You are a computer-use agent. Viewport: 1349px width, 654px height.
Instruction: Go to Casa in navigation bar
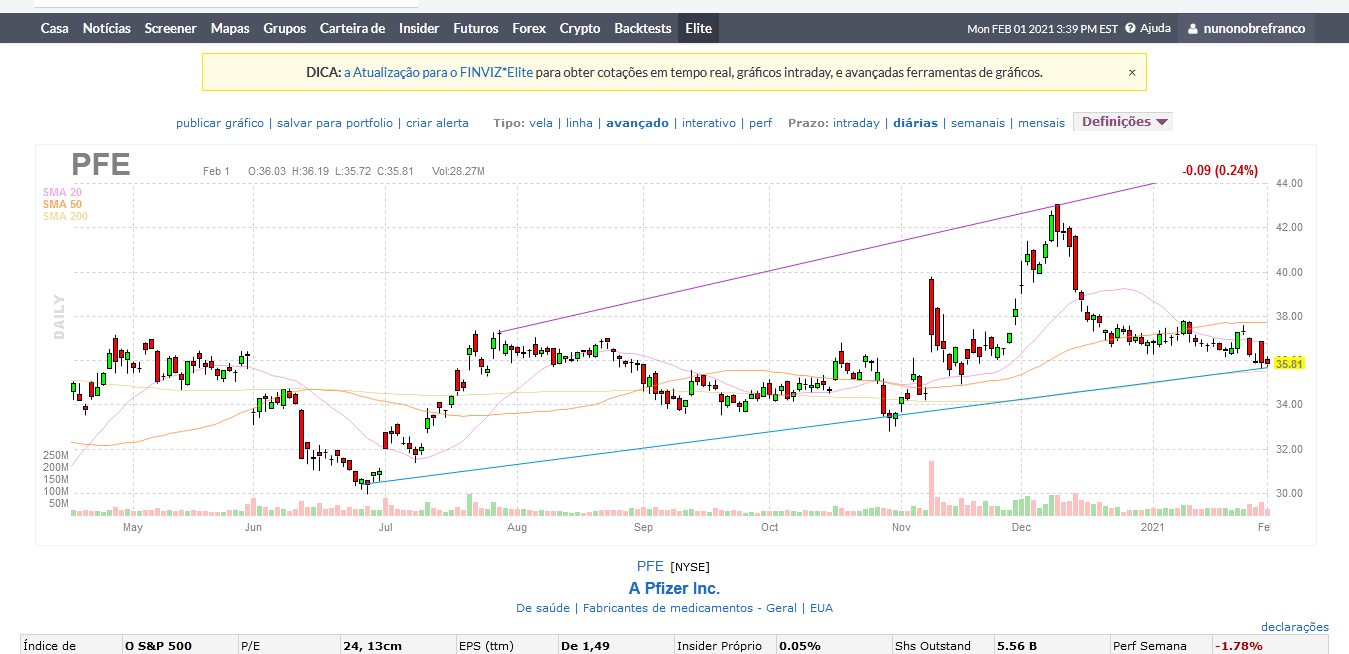tap(55, 28)
